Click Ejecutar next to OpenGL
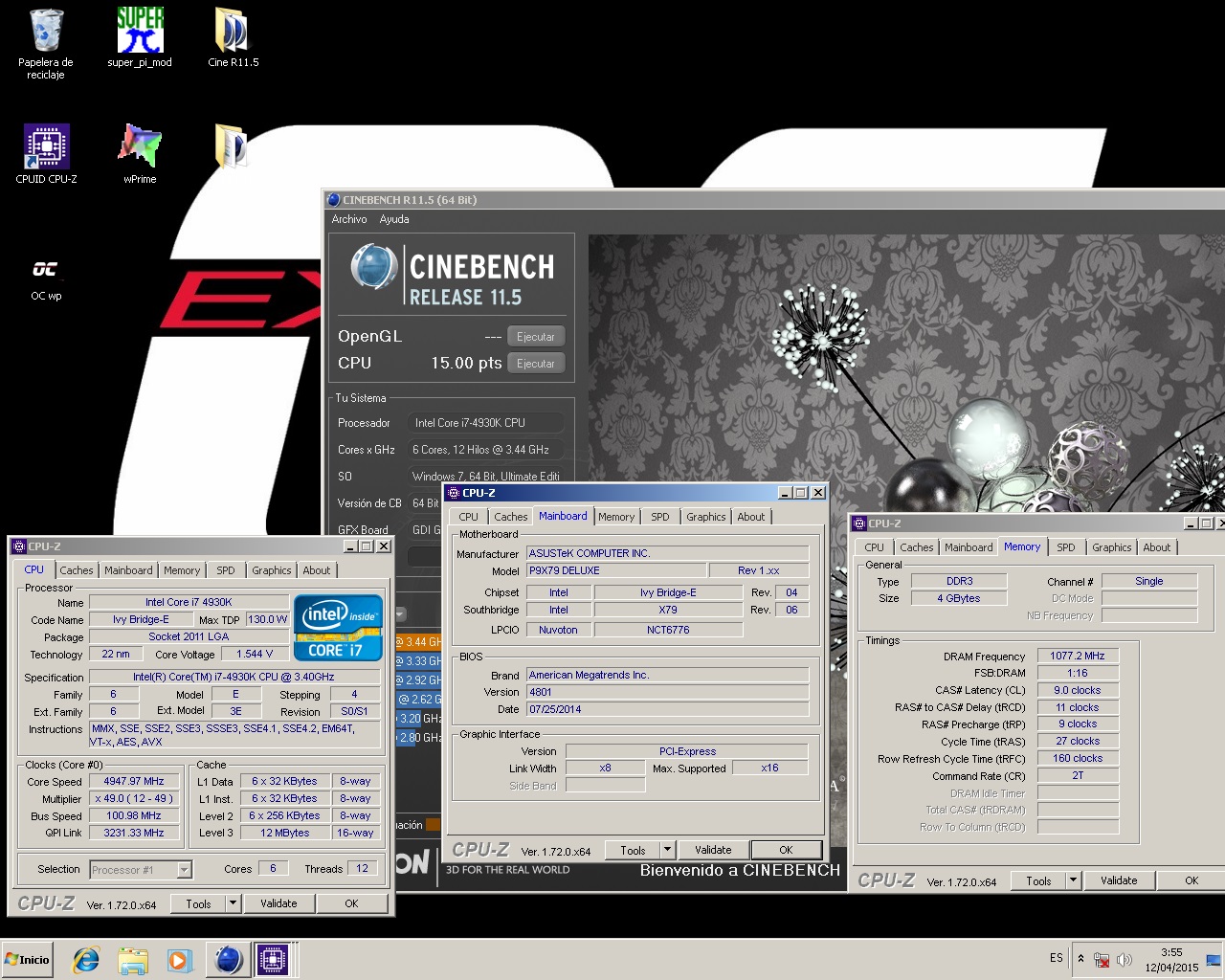The image size is (1225, 980). click(536, 337)
